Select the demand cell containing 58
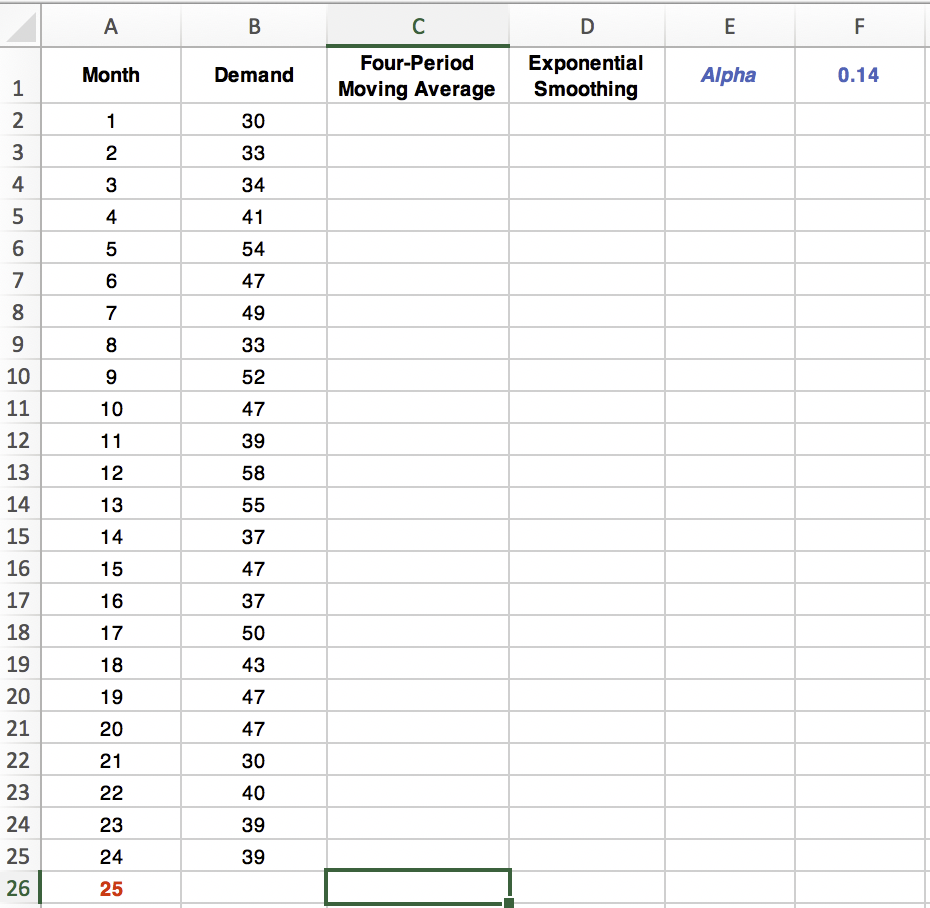The width and height of the screenshot is (930, 908). pyautogui.click(x=253, y=473)
